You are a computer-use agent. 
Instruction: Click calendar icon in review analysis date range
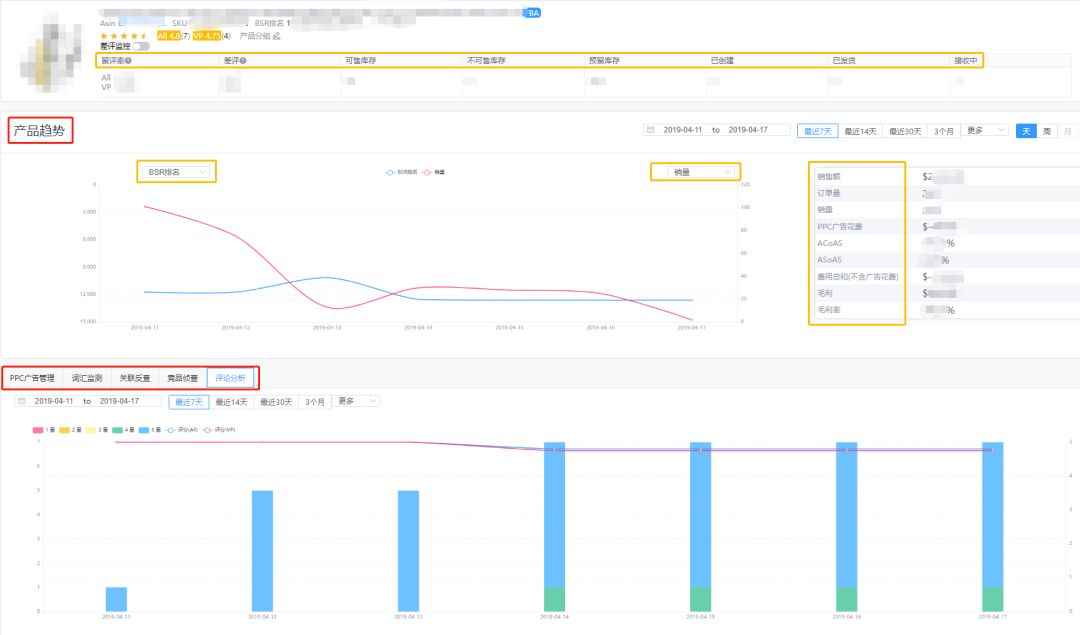pos(21,401)
